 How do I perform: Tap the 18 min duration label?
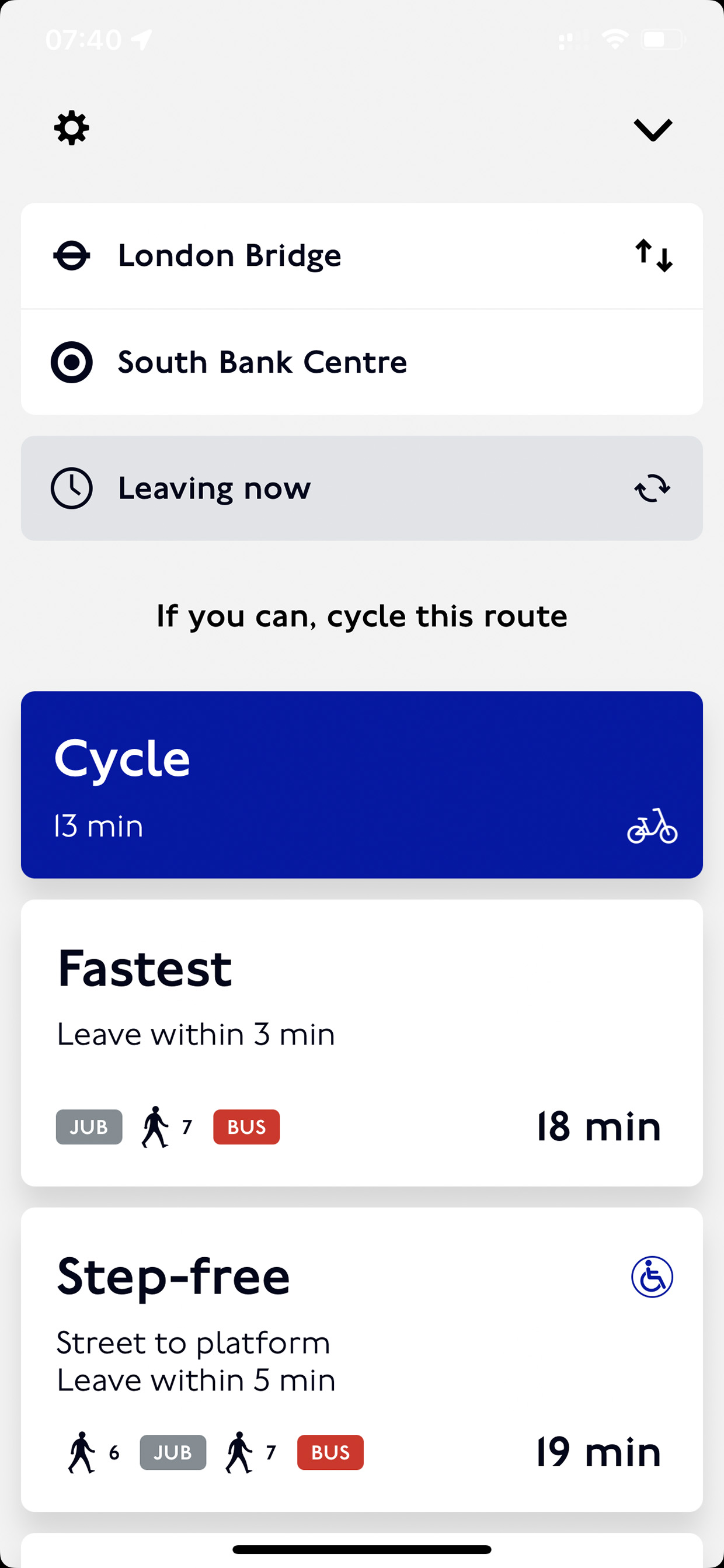click(598, 1127)
